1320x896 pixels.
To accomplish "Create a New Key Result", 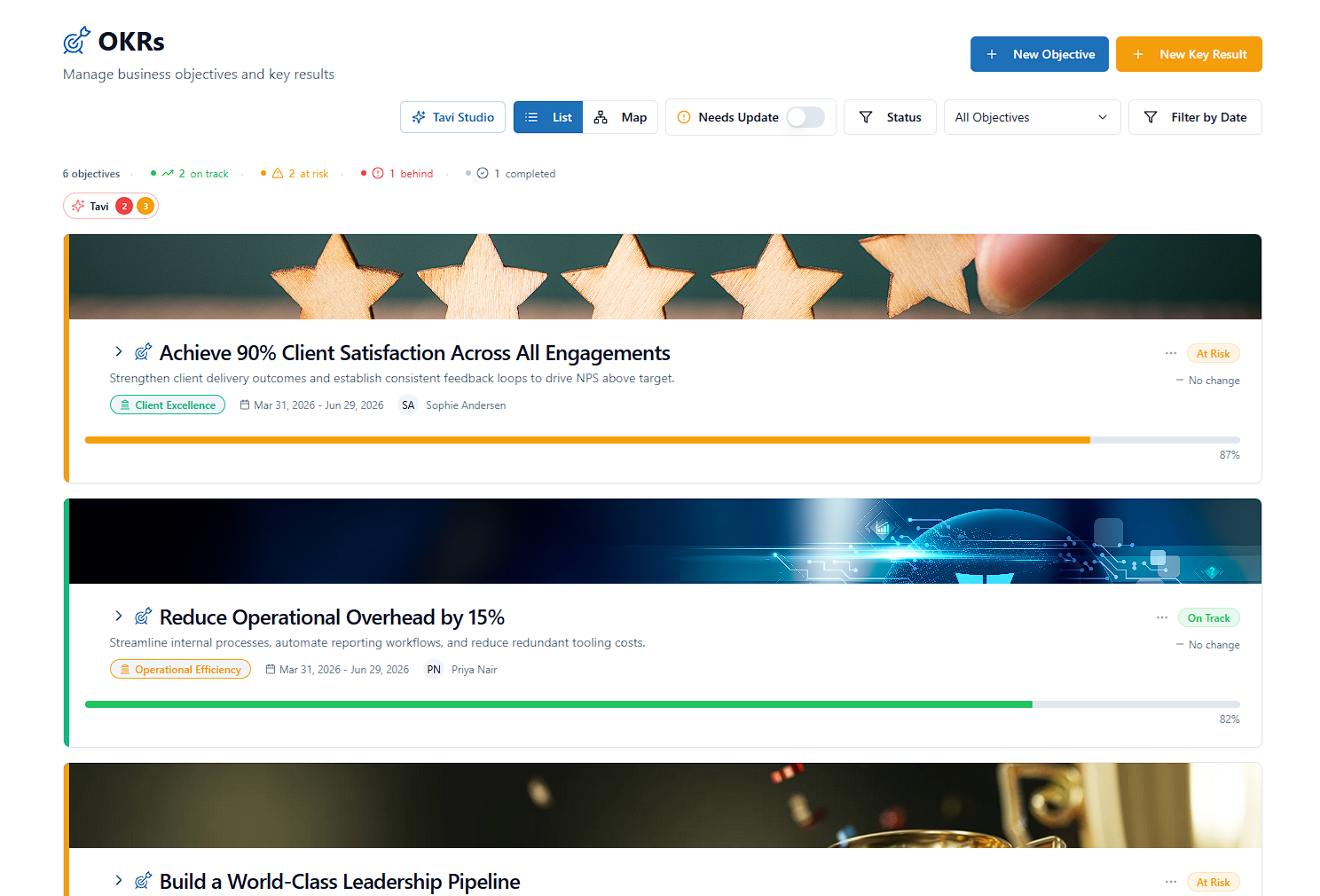I will point(1189,54).
